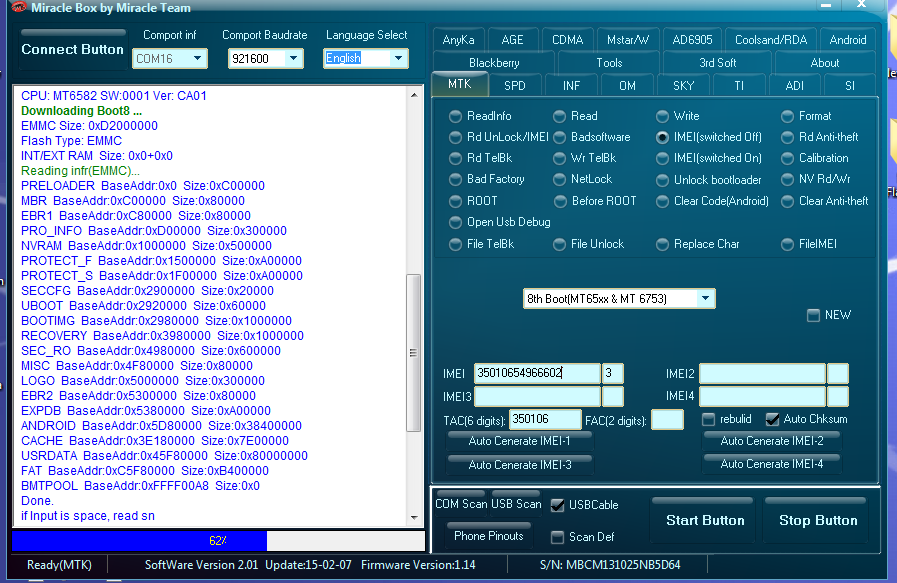Image resolution: width=897 pixels, height=583 pixels.
Task: Click the log scrollbar up arrow
Action: click(x=414, y=95)
